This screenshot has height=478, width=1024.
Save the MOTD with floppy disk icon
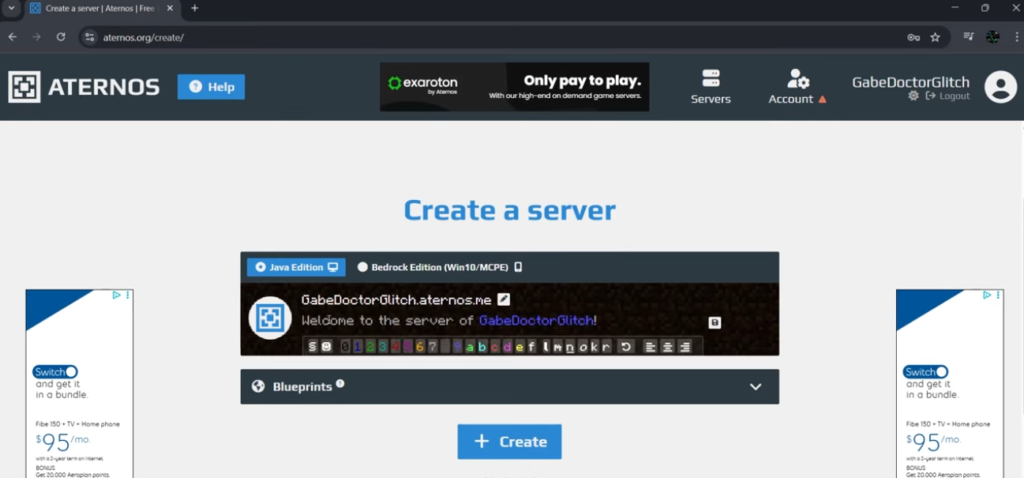point(714,323)
